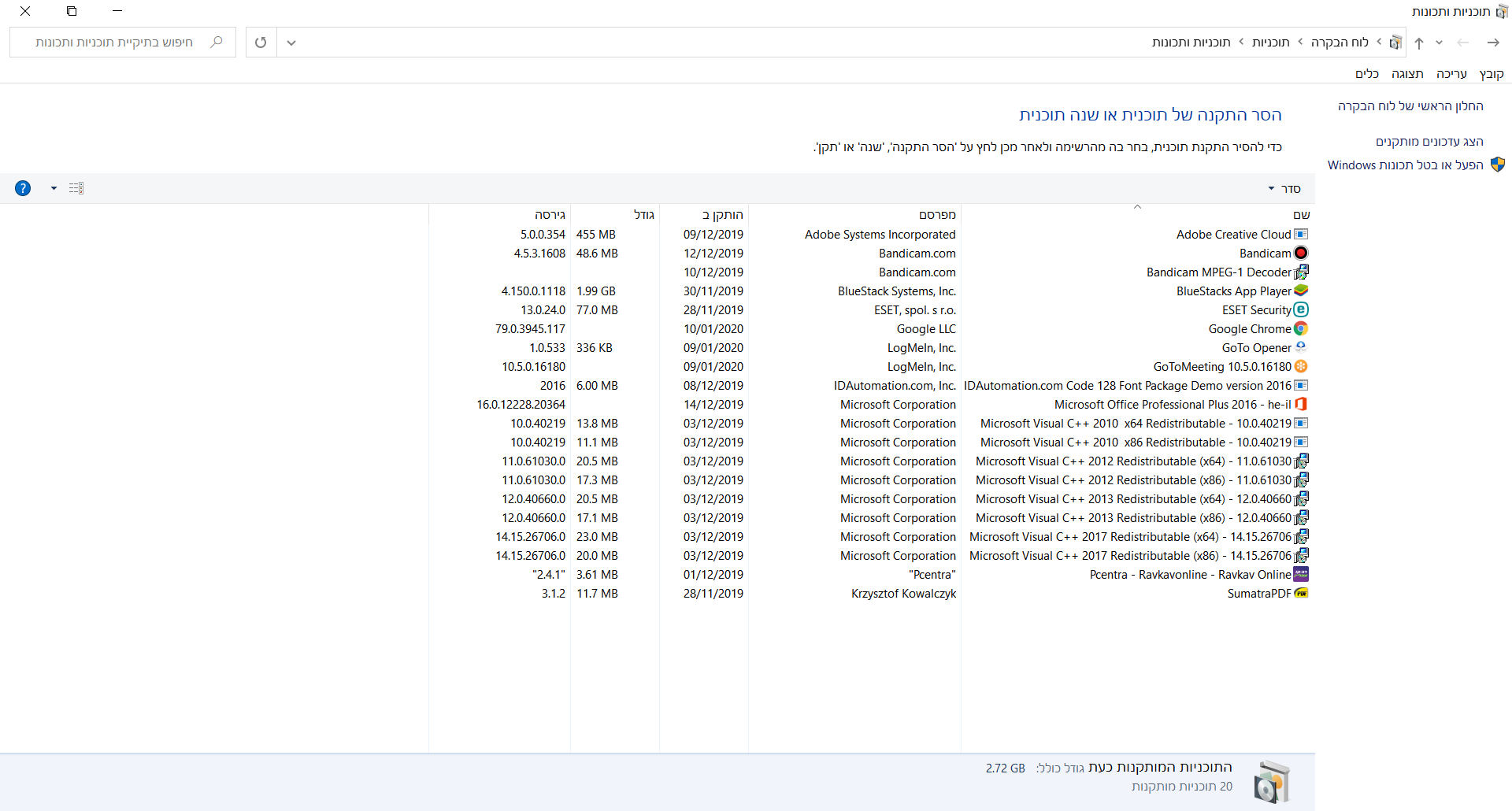Select the GoToMeeting orange icon

(x=1301, y=366)
